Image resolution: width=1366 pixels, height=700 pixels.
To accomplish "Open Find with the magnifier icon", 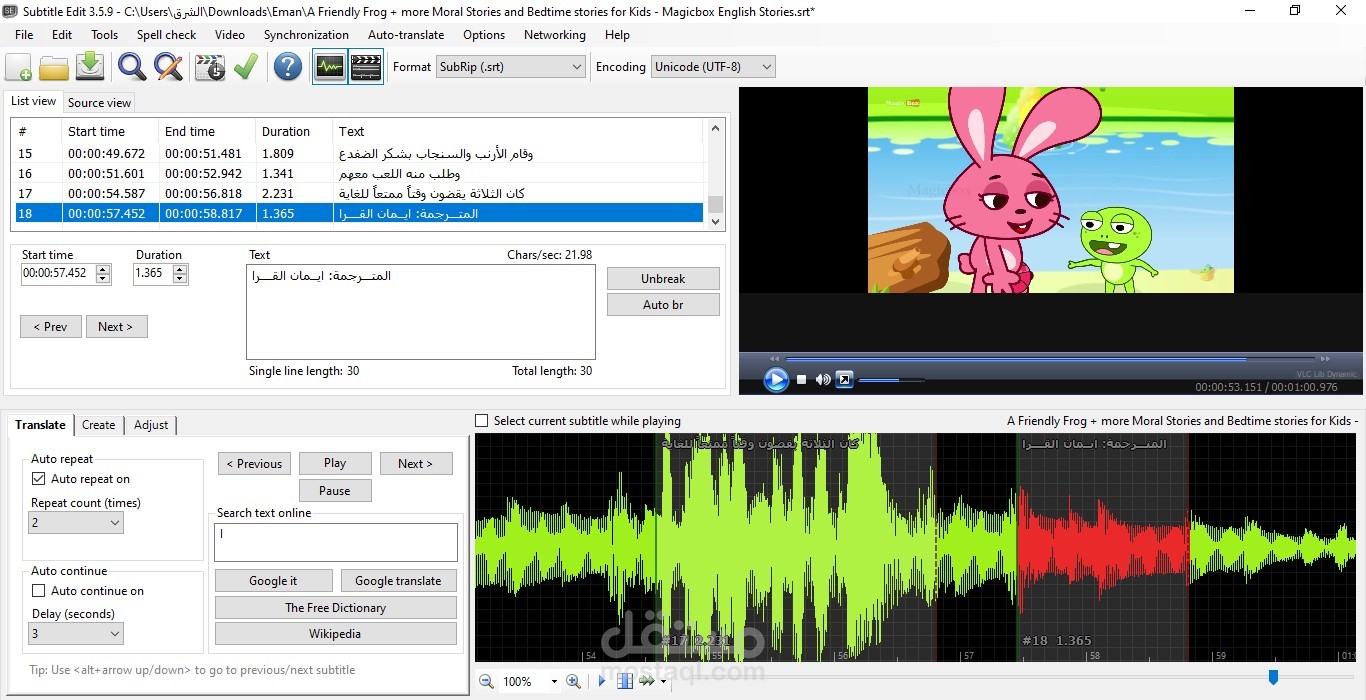I will 132,67.
